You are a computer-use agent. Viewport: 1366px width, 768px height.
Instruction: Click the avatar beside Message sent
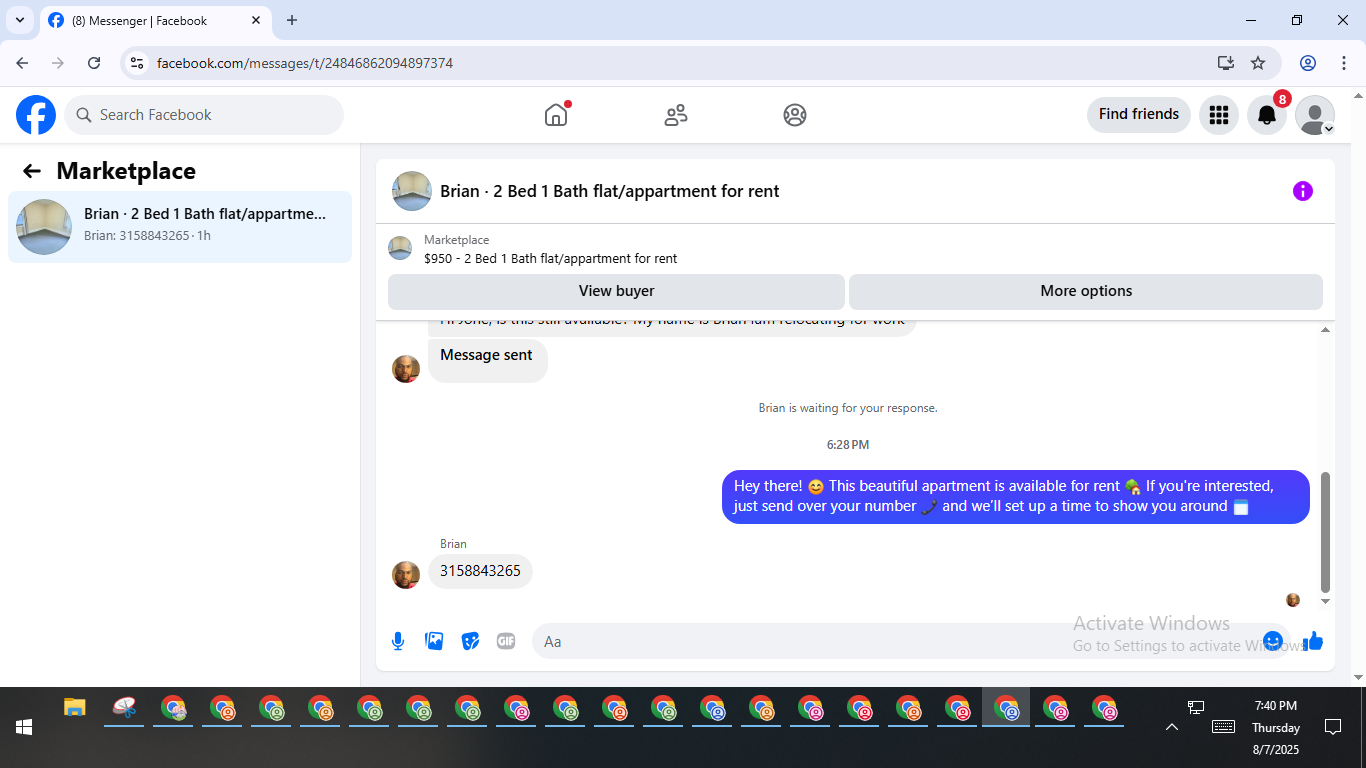point(406,369)
